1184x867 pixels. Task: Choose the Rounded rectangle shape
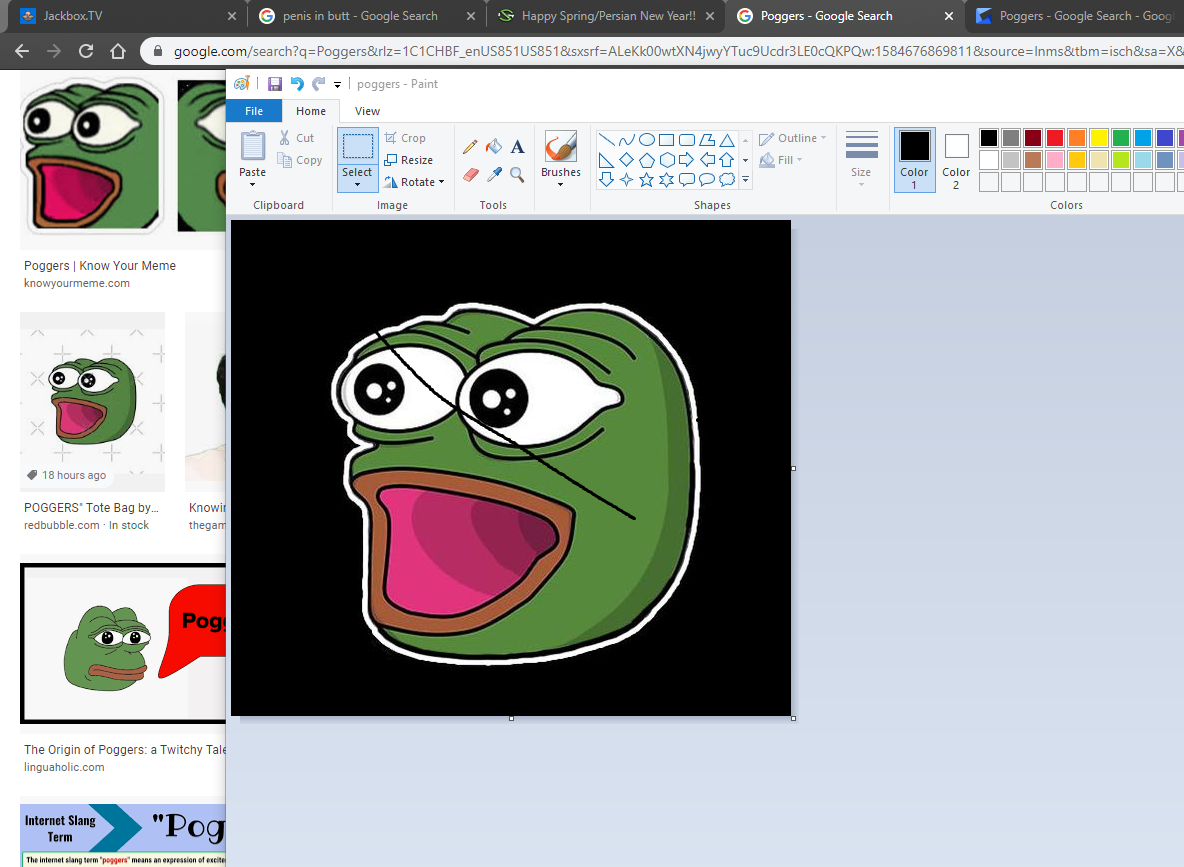coord(687,140)
